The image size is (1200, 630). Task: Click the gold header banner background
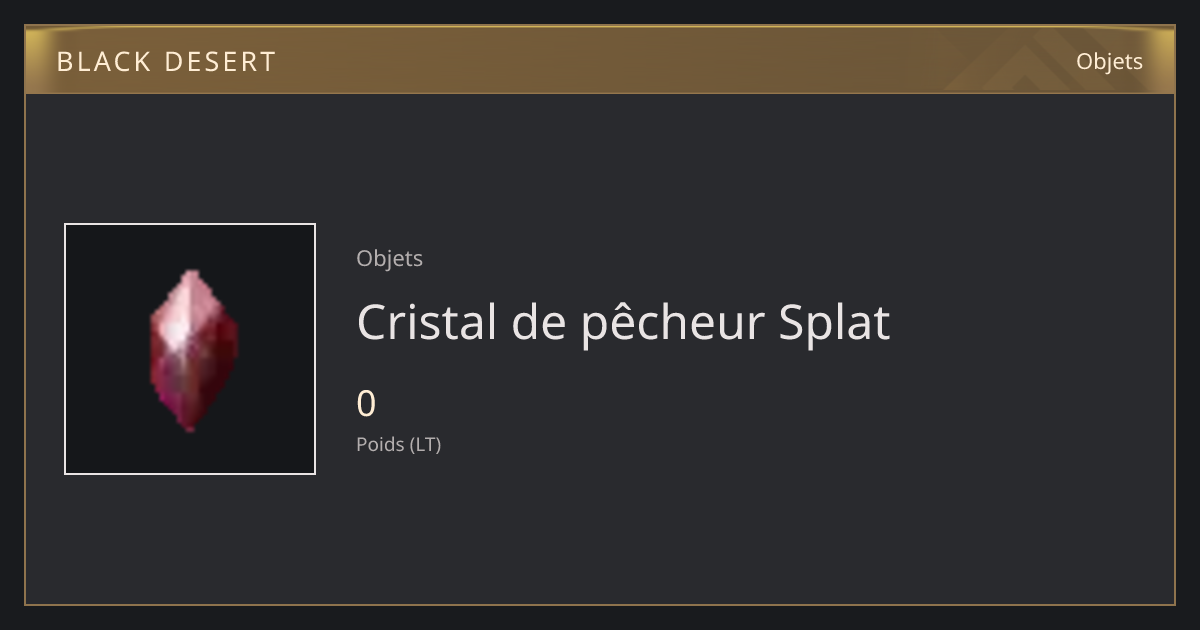click(600, 60)
